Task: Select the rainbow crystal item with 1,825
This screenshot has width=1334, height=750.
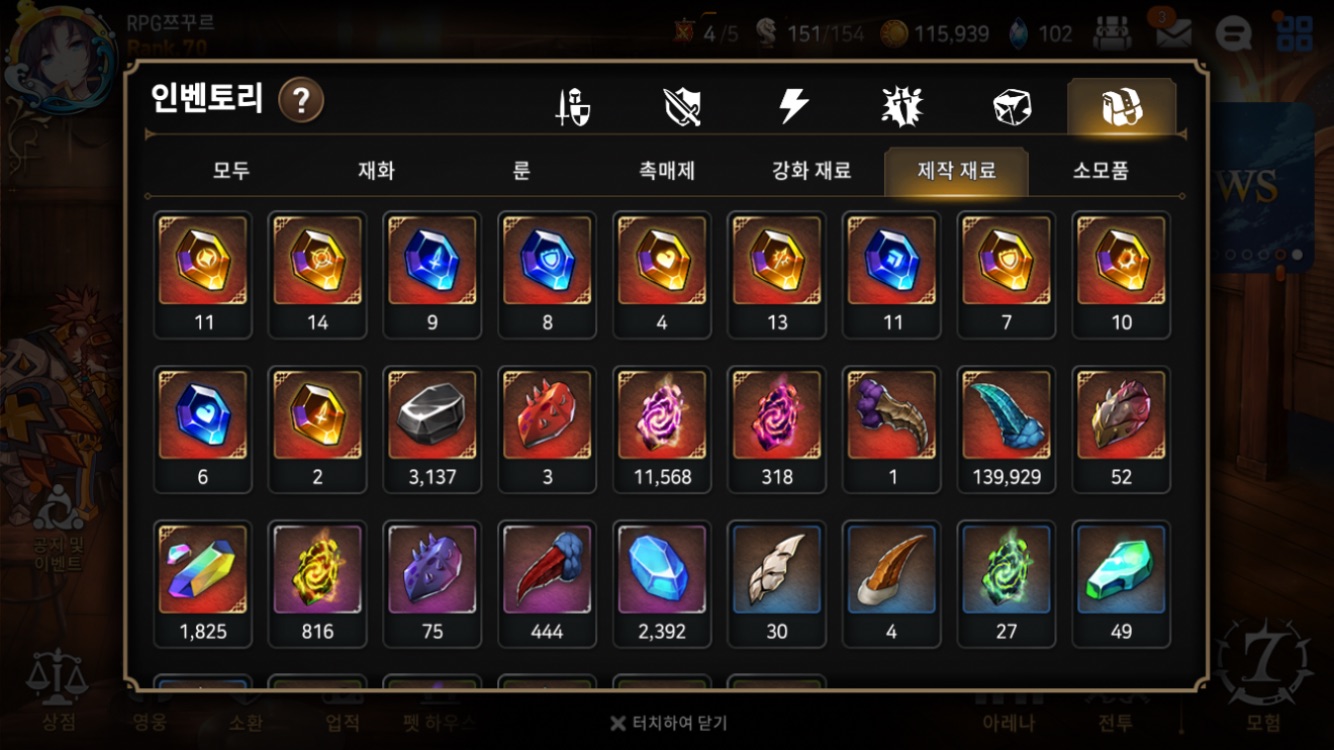Action: [202, 584]
